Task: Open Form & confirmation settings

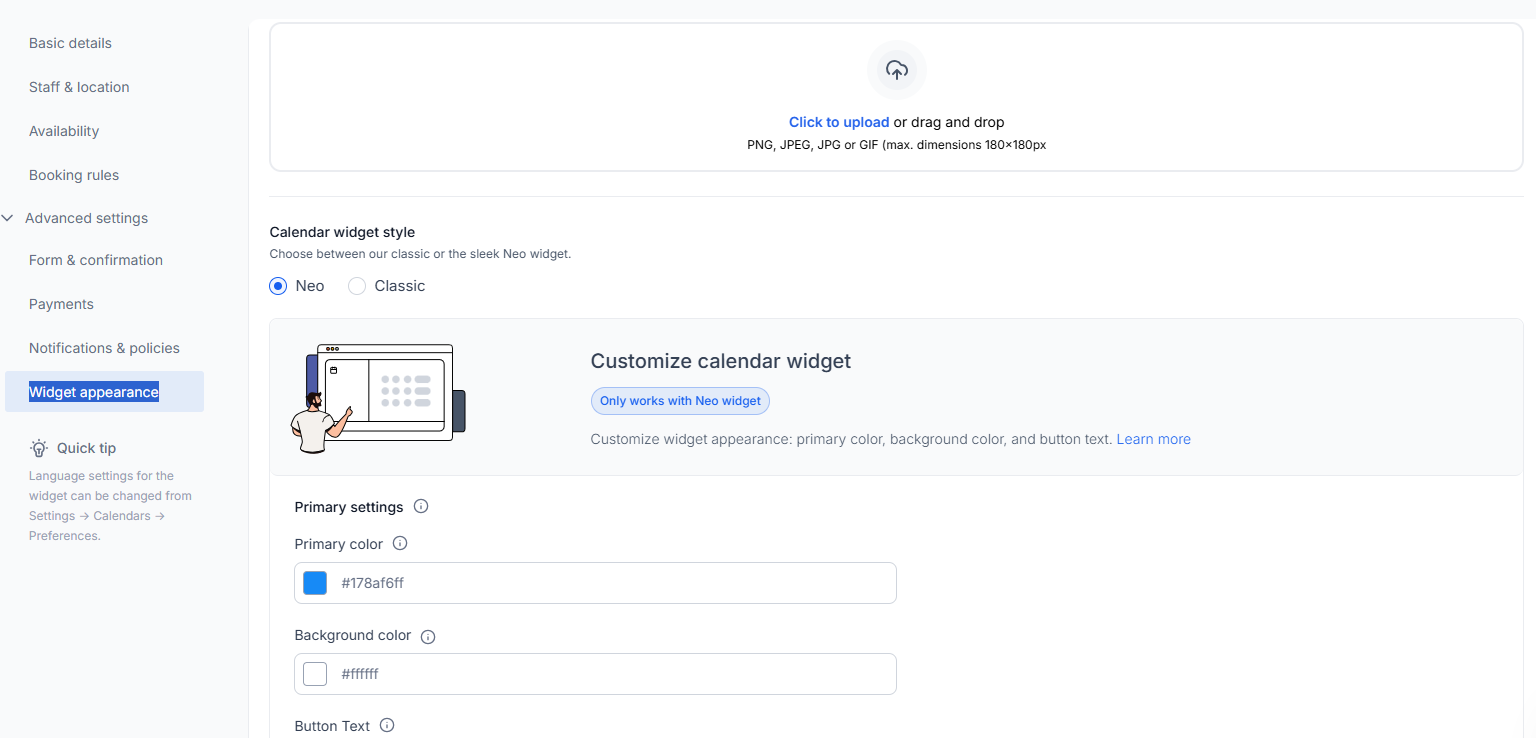Action: click(96, 260)
